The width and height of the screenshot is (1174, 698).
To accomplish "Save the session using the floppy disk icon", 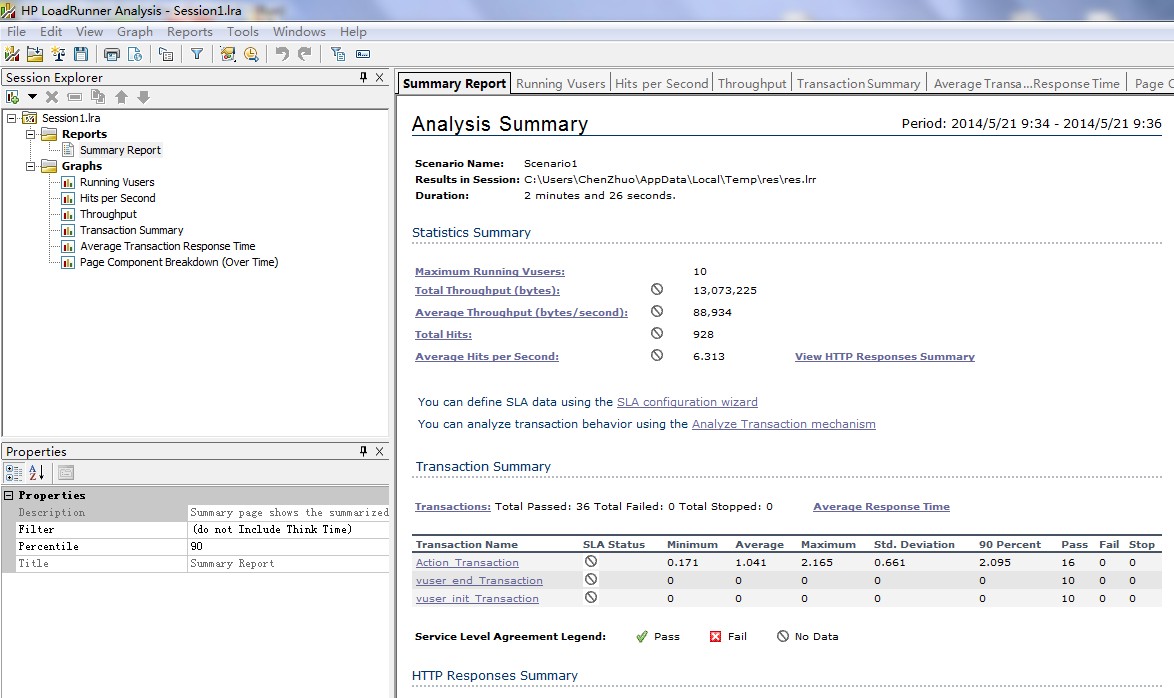I will (81, 54).
